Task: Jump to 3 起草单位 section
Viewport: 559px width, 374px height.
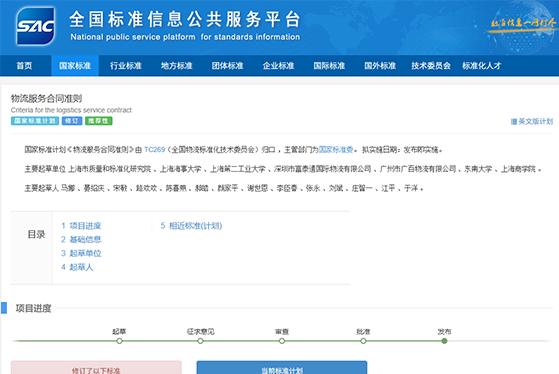Action: pyautogui.click(x=81, y=253)
